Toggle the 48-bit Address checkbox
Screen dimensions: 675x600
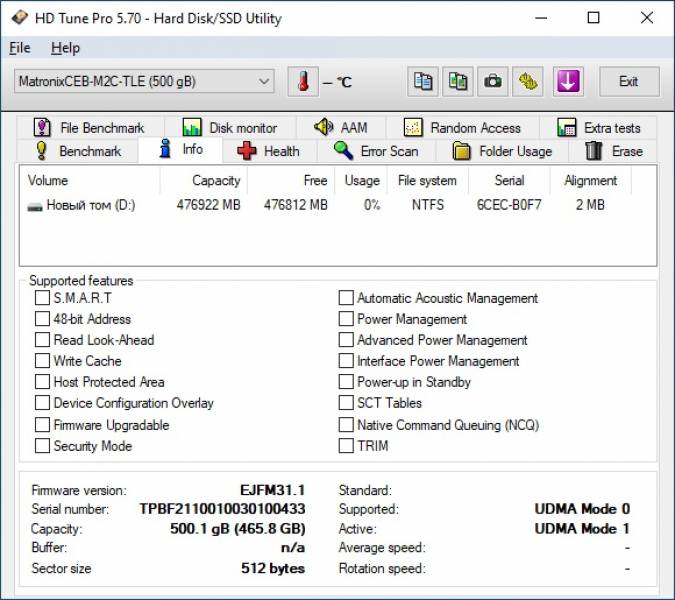42,319
